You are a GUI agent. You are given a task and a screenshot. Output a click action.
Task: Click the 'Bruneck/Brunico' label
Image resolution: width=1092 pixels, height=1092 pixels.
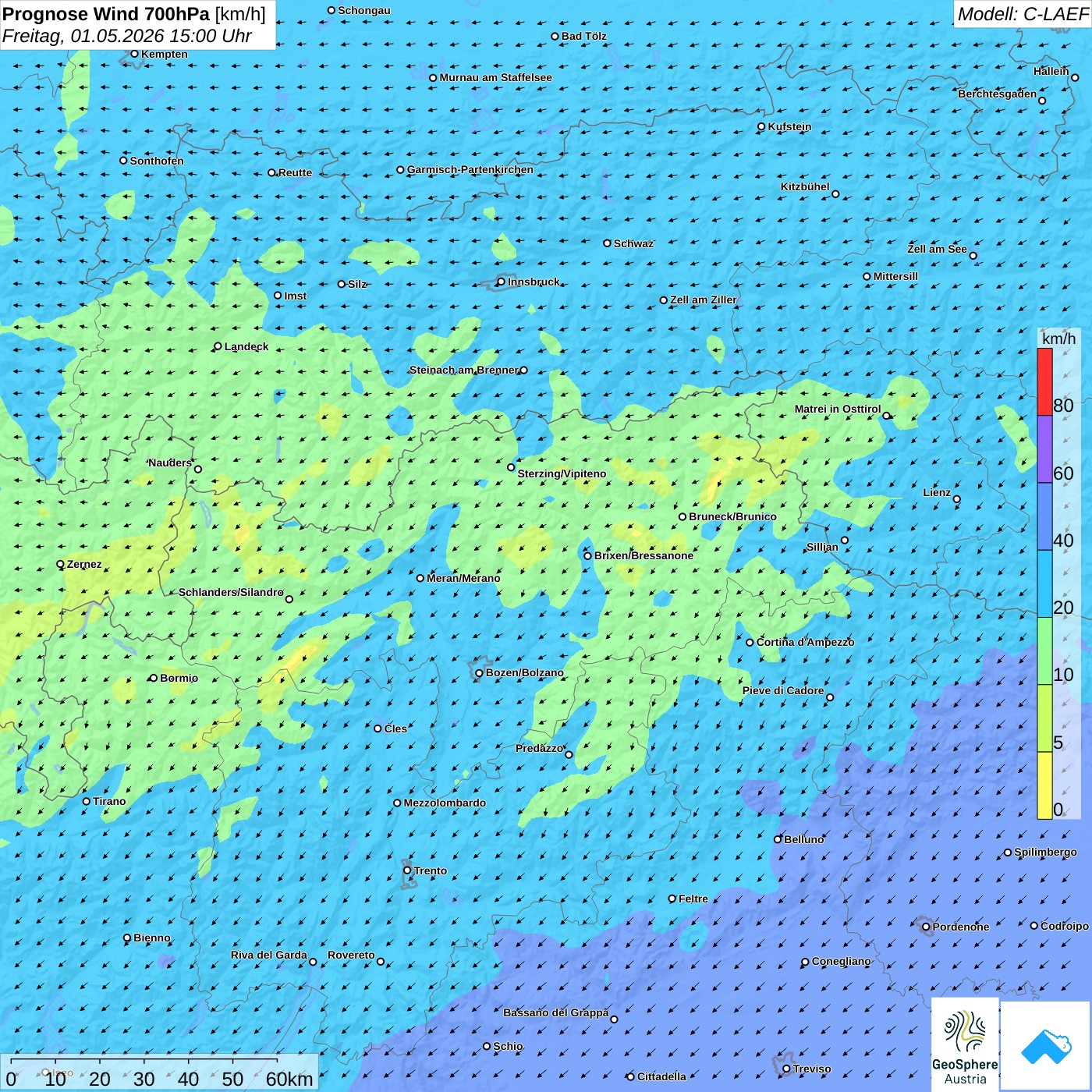pyautogui.click(x=733, y=516)
